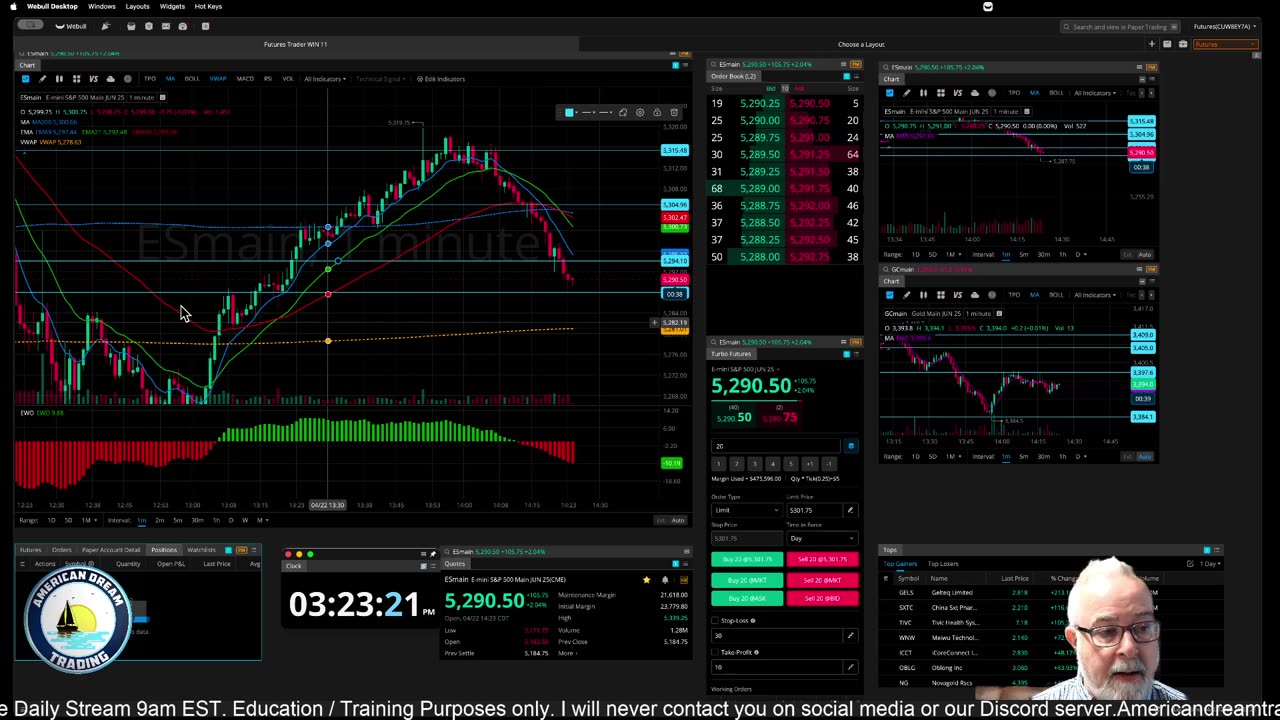This screenshot has height=720, width=1280.
Task: Open the Layouts menu
Action: 137,6
